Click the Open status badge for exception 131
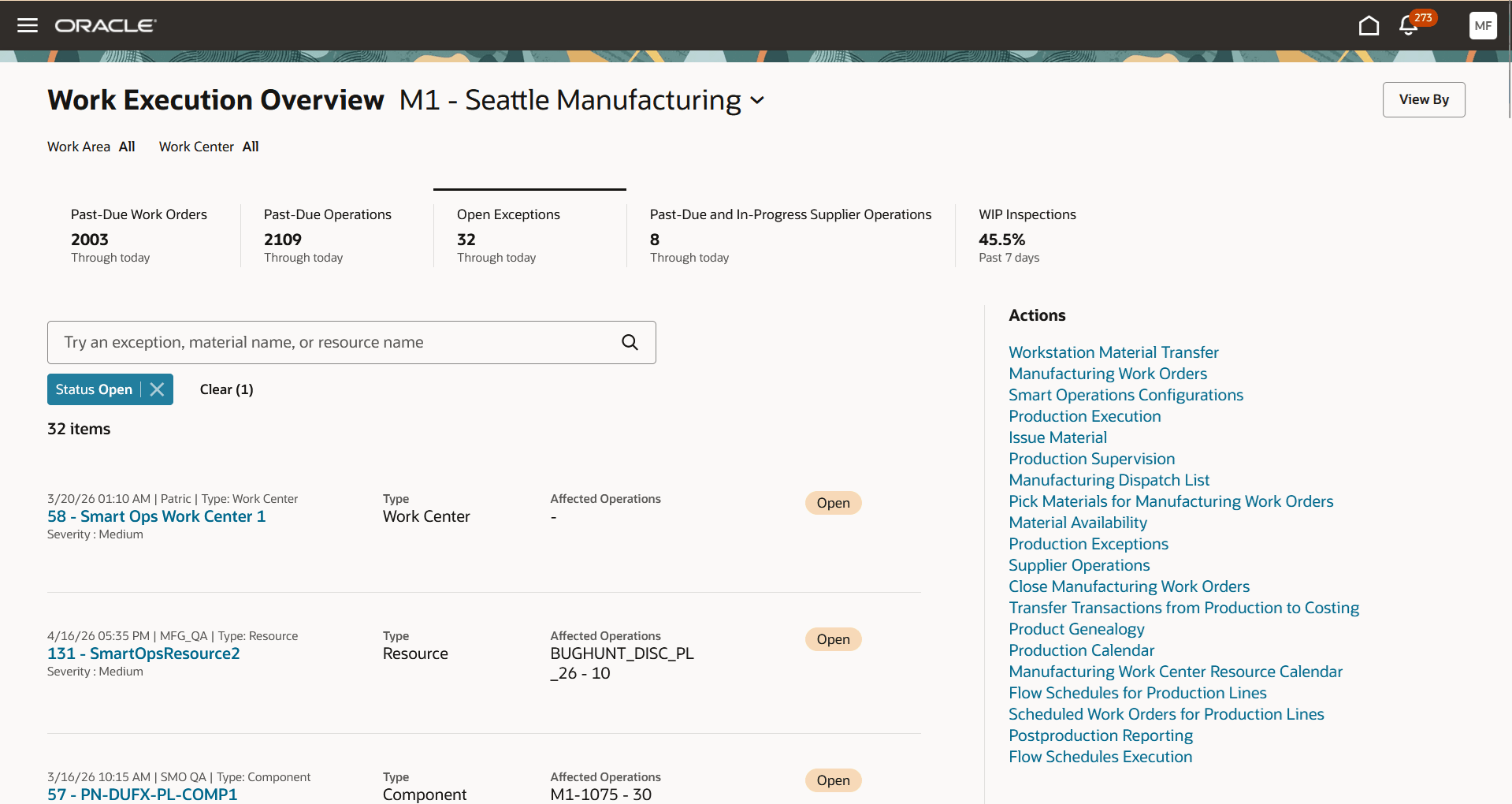This screenshot has width=1512, height=804. coord(833,639)
